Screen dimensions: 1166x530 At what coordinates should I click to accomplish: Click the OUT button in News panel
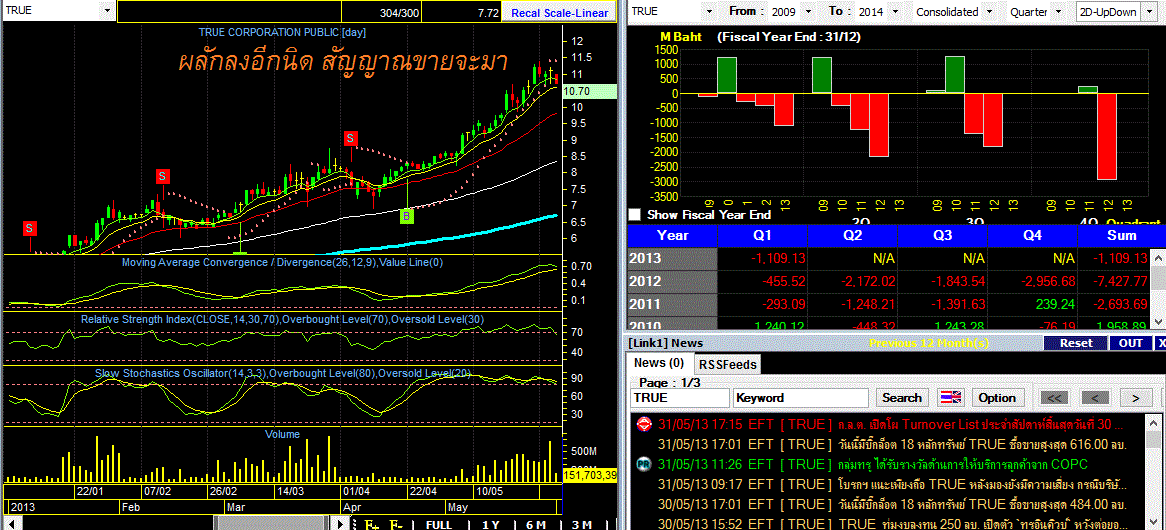click(1130, 343)
